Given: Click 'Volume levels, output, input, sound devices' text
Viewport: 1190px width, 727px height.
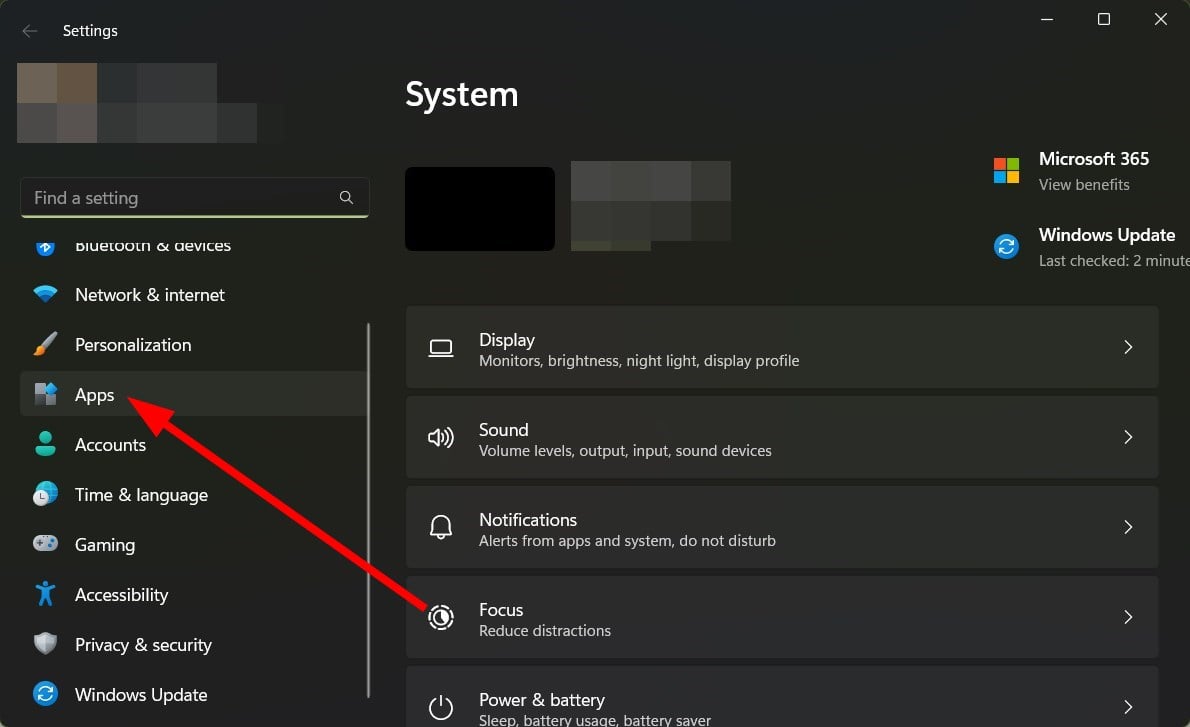Looking at the screenshot, I should click(x=625, y=451).
